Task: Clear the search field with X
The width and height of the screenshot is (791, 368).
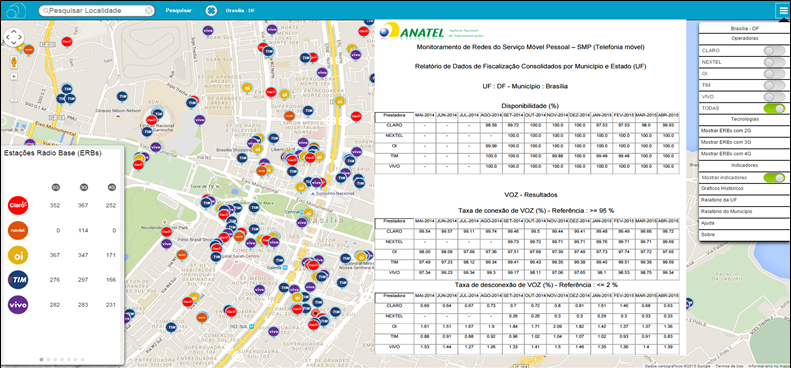Action: coord(149,10)
